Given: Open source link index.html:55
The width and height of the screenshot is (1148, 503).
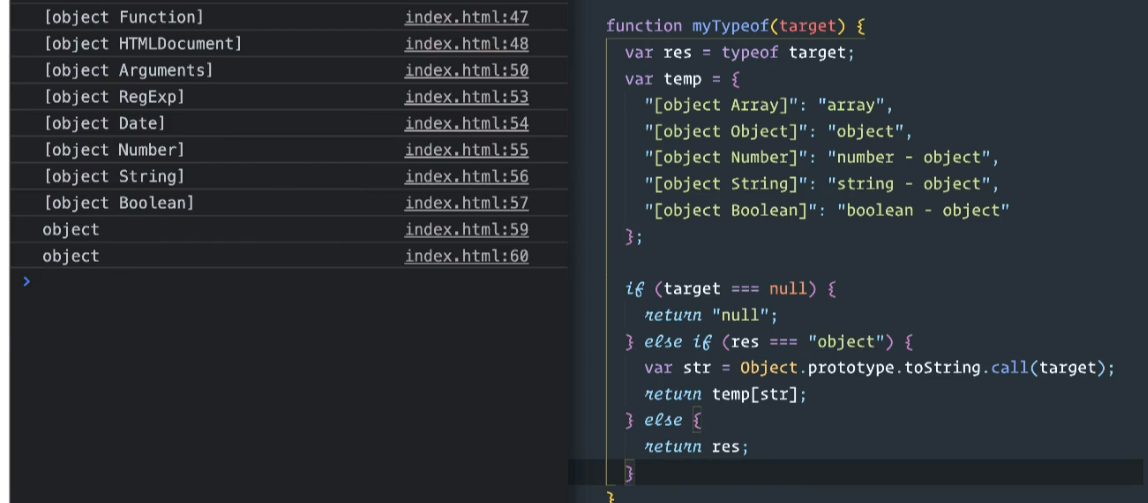Looking at the screenshot, I should tap(466, 150).
